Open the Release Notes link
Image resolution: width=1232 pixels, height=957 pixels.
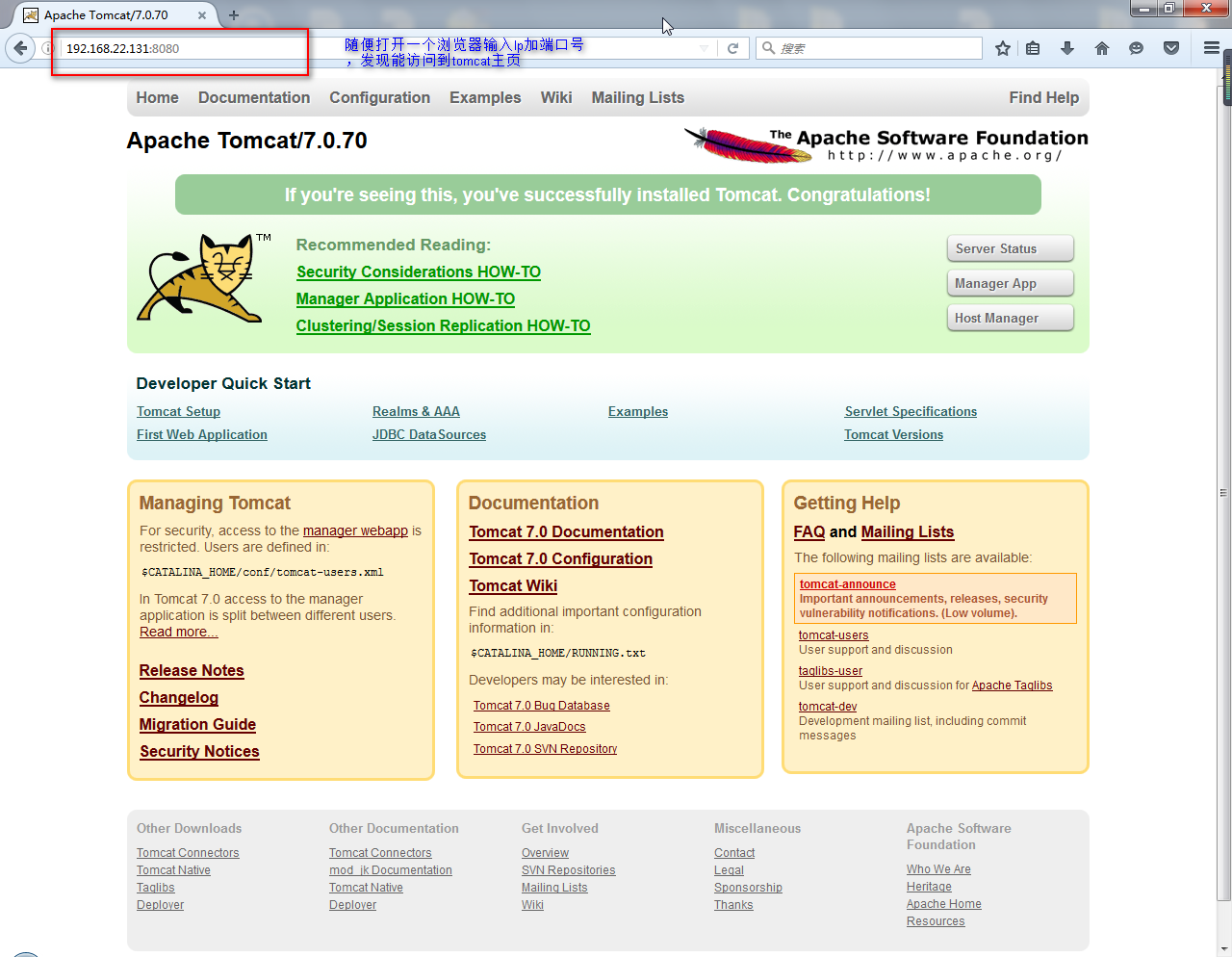point(192,671)
